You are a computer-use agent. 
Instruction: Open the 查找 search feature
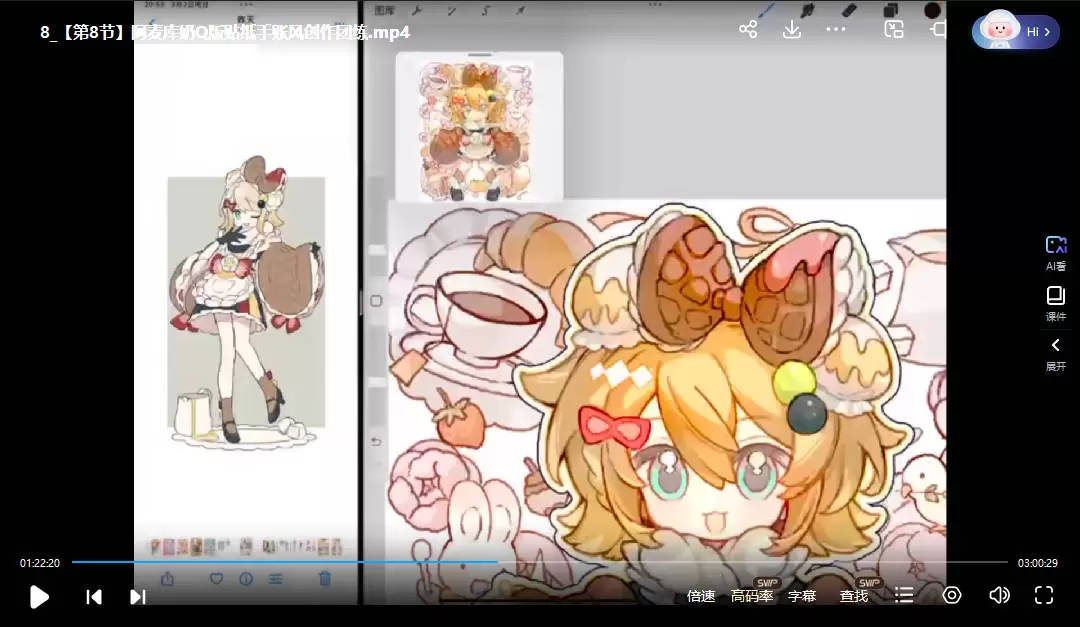(854, 596)
